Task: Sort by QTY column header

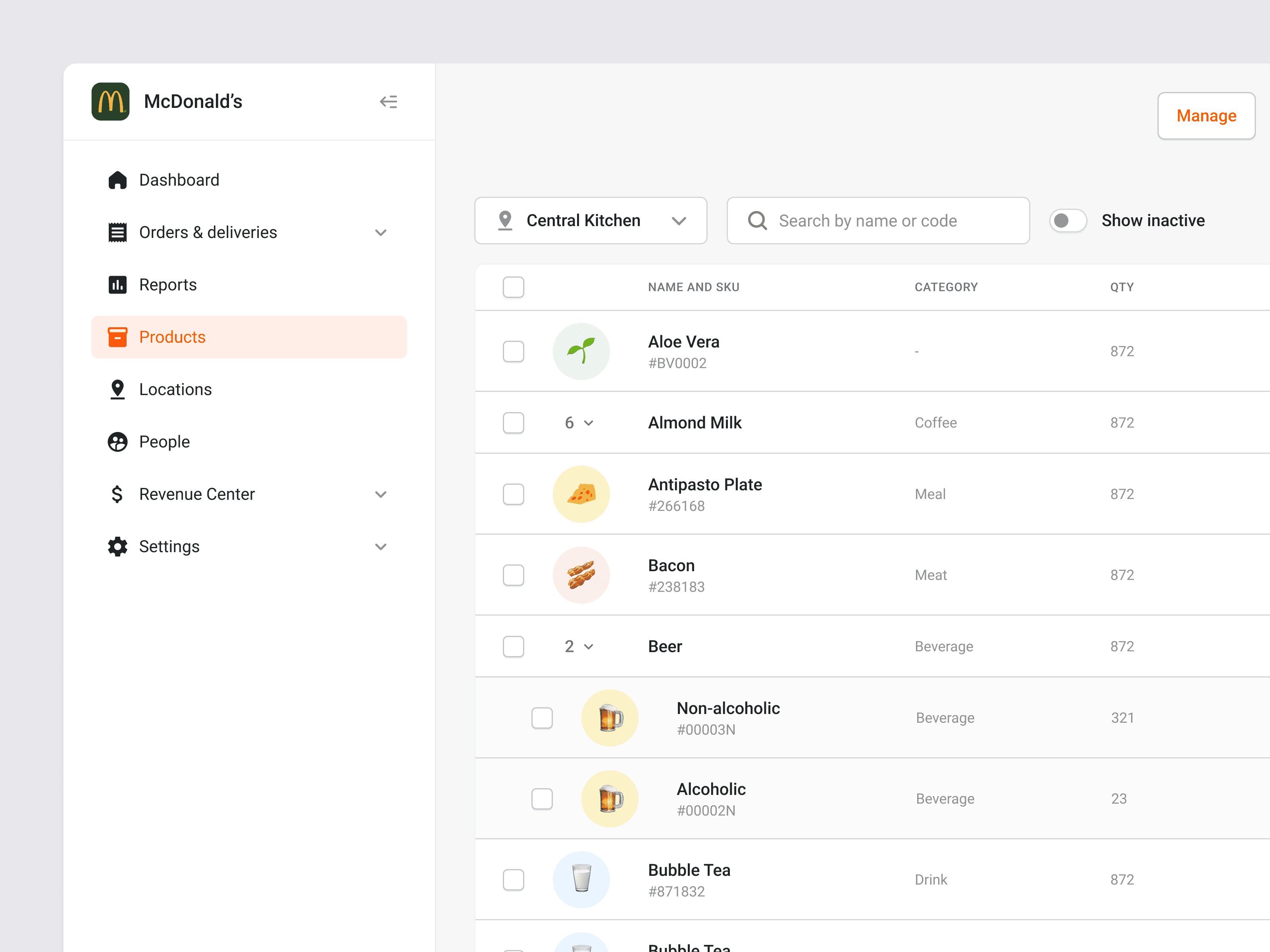Action: pos(1122,287)
